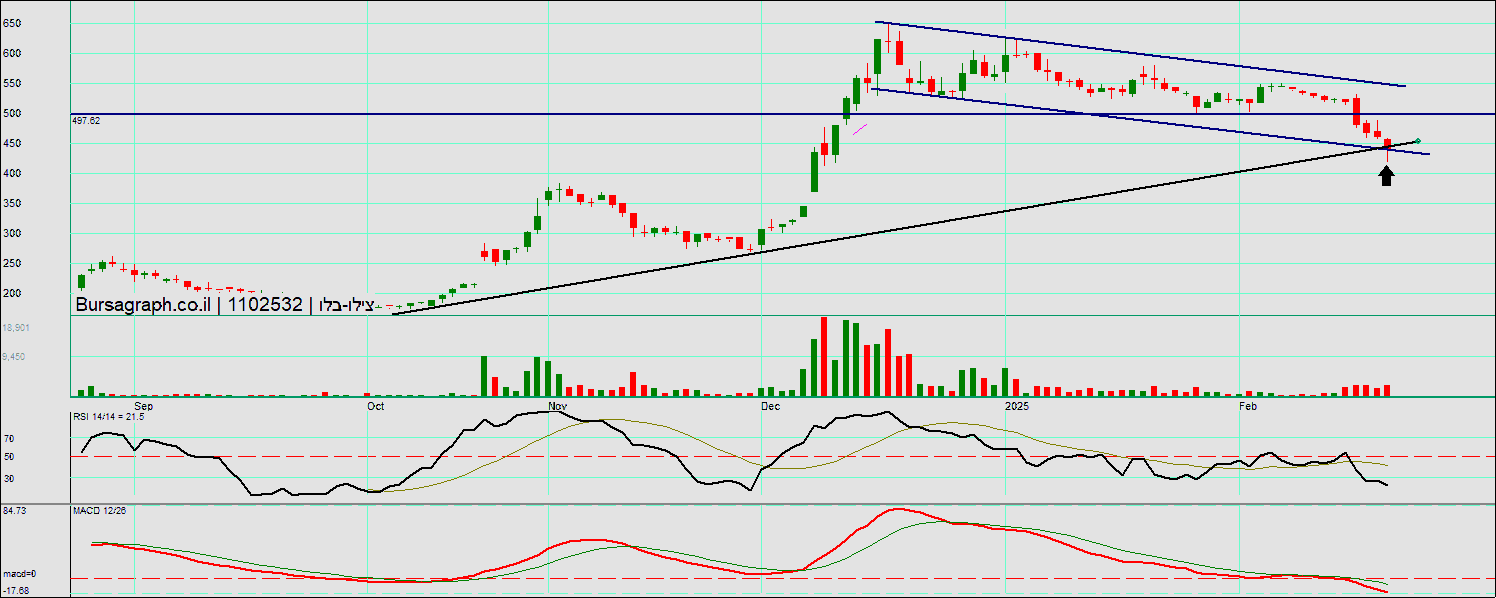The height and width of the screenshot is (598, 1496).
Task: Select the ticker number 1102532
Action: pyautogui.click(x=265, y=305)
